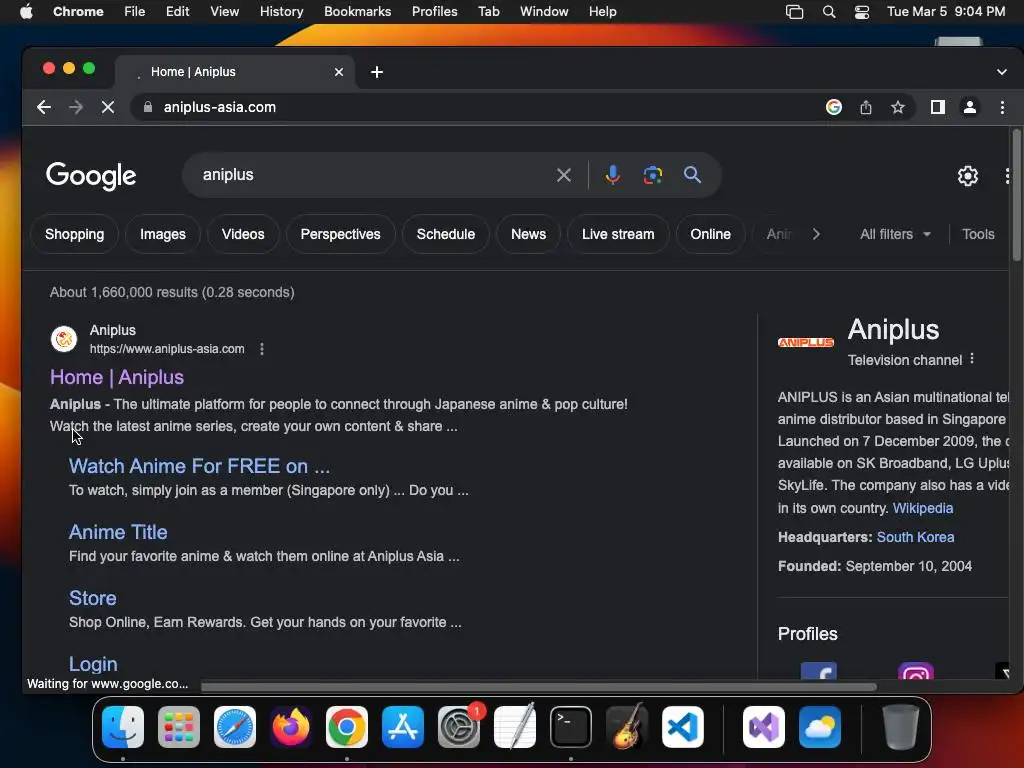The image size is (1024, 768).
Task: Filter results by Images
Action: click(163, 234)
